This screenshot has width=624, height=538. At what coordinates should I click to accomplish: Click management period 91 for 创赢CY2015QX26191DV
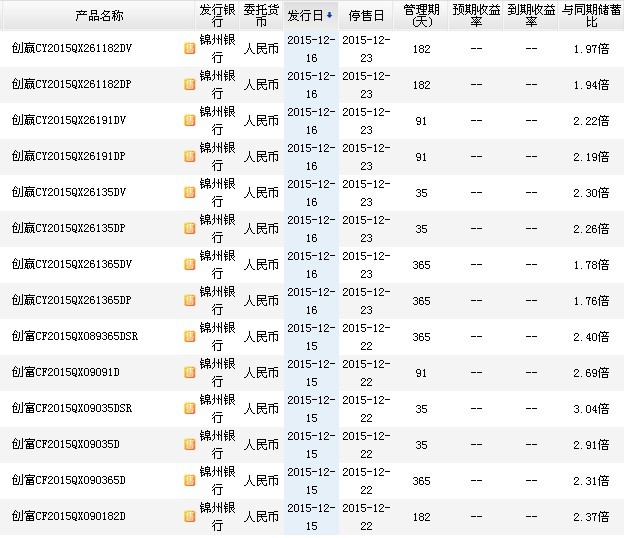pos(421,121)
